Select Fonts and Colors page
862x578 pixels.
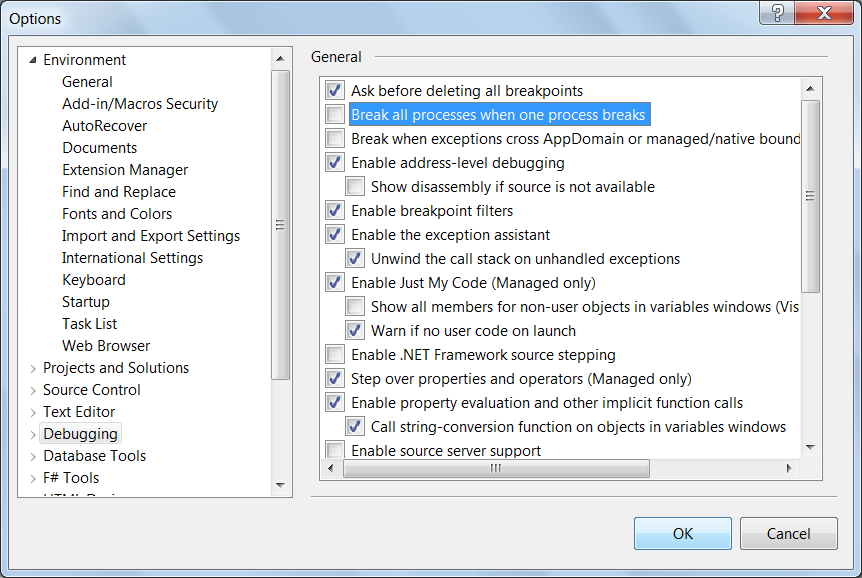117,214
